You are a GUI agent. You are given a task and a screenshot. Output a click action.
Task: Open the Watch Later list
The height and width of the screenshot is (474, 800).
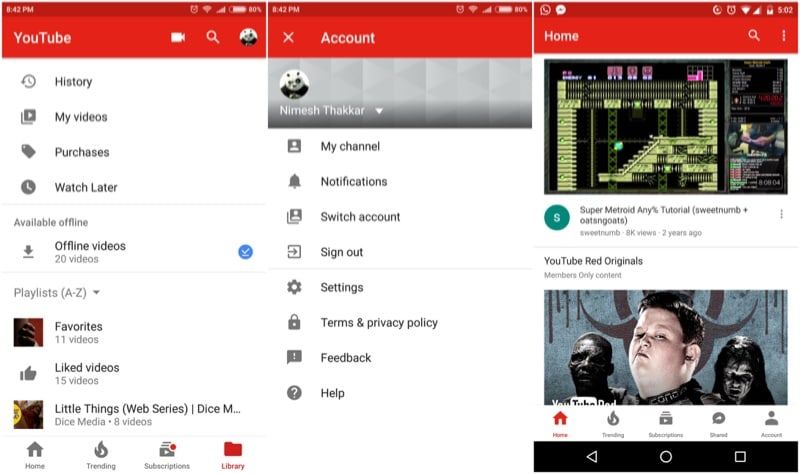coord(86,187)
